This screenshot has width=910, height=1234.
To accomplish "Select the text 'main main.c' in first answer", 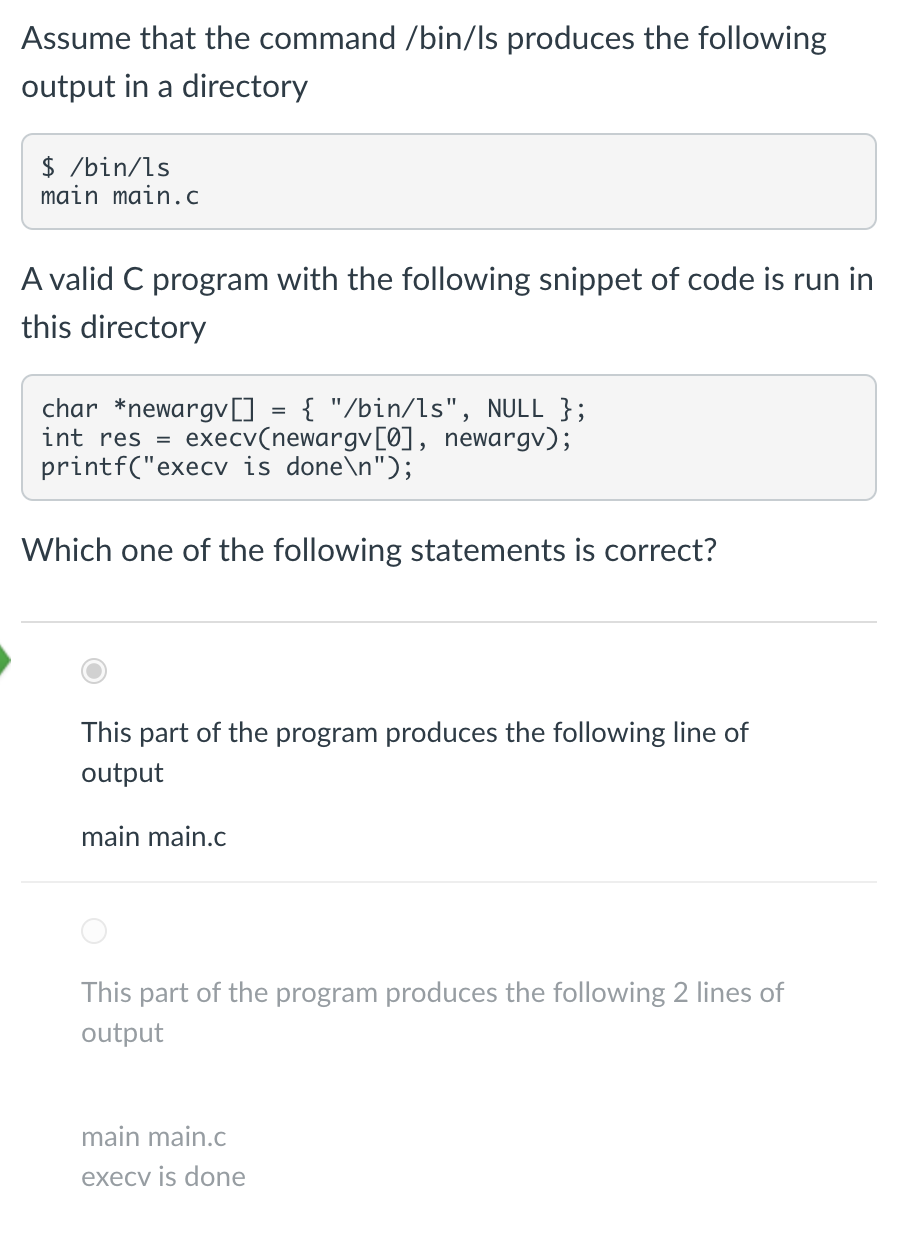I will 153,837.
